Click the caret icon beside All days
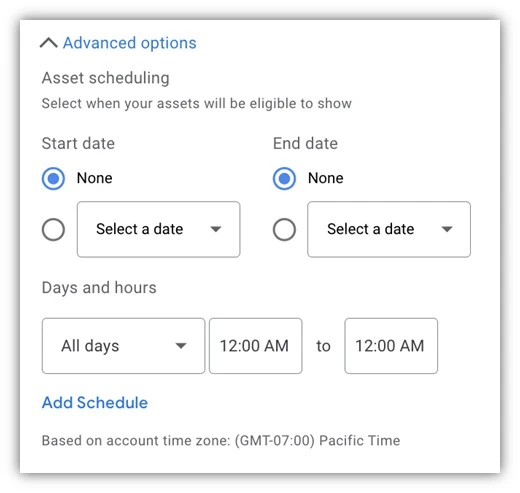 [181, 346]
